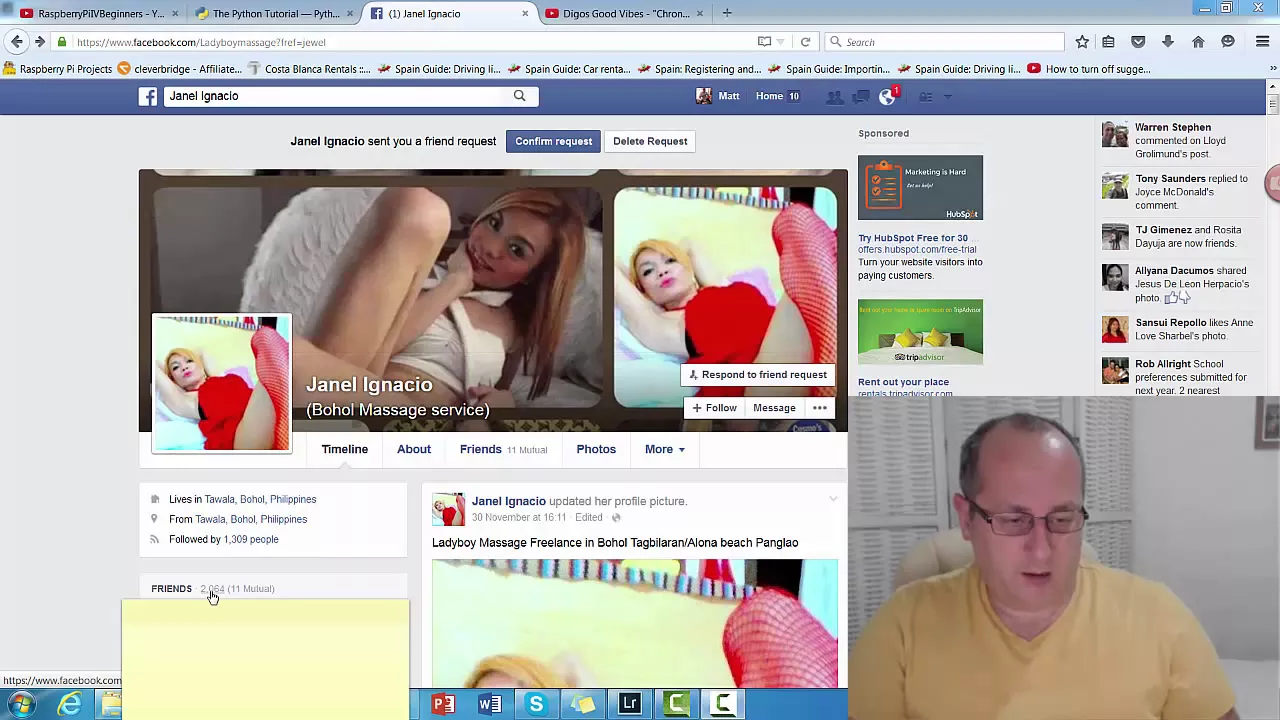The image size is (1280, 720).
Task: Click the Delete Request button
Action: point(650,141)
